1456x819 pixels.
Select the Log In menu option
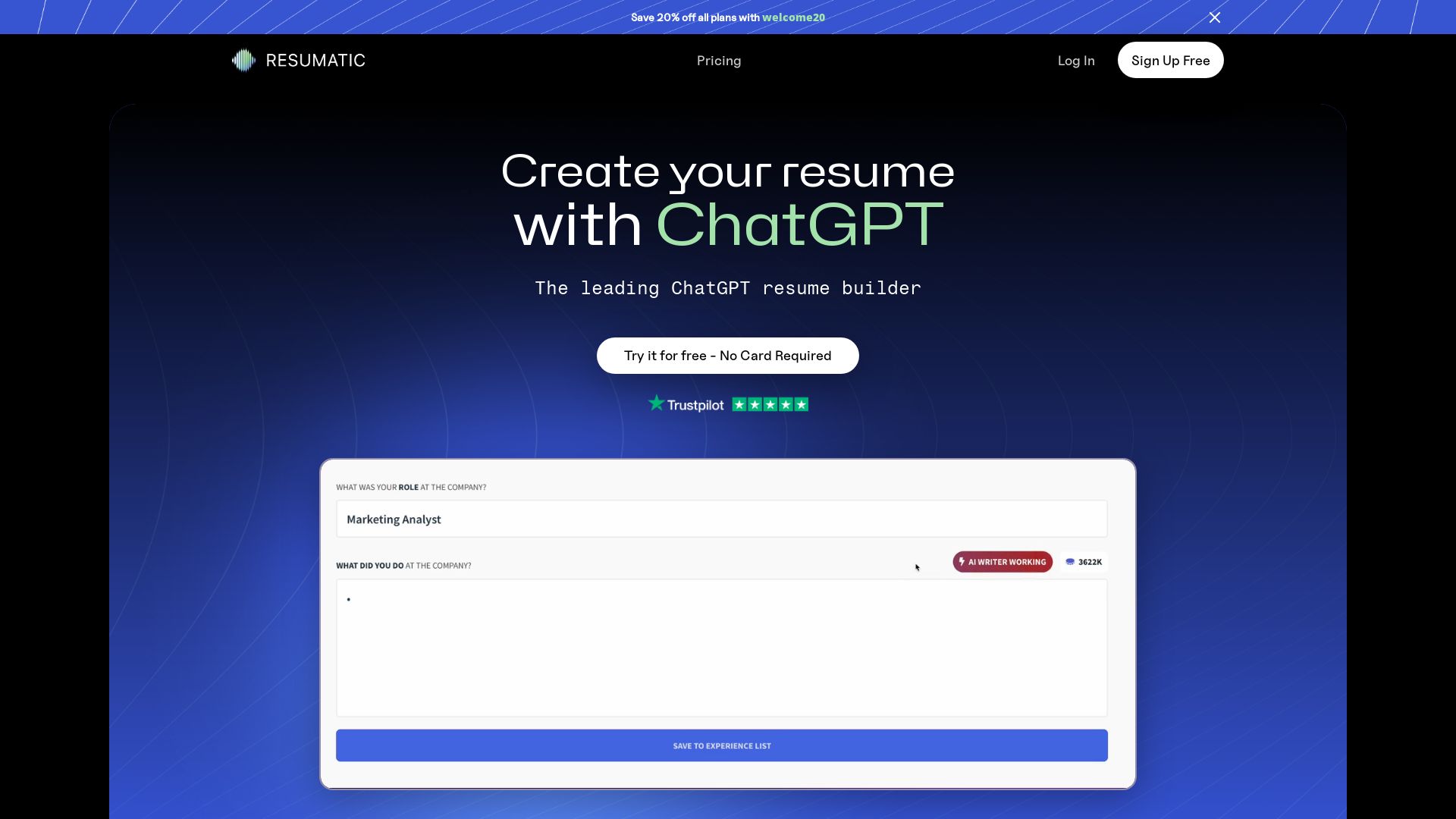pos(1076,60)
